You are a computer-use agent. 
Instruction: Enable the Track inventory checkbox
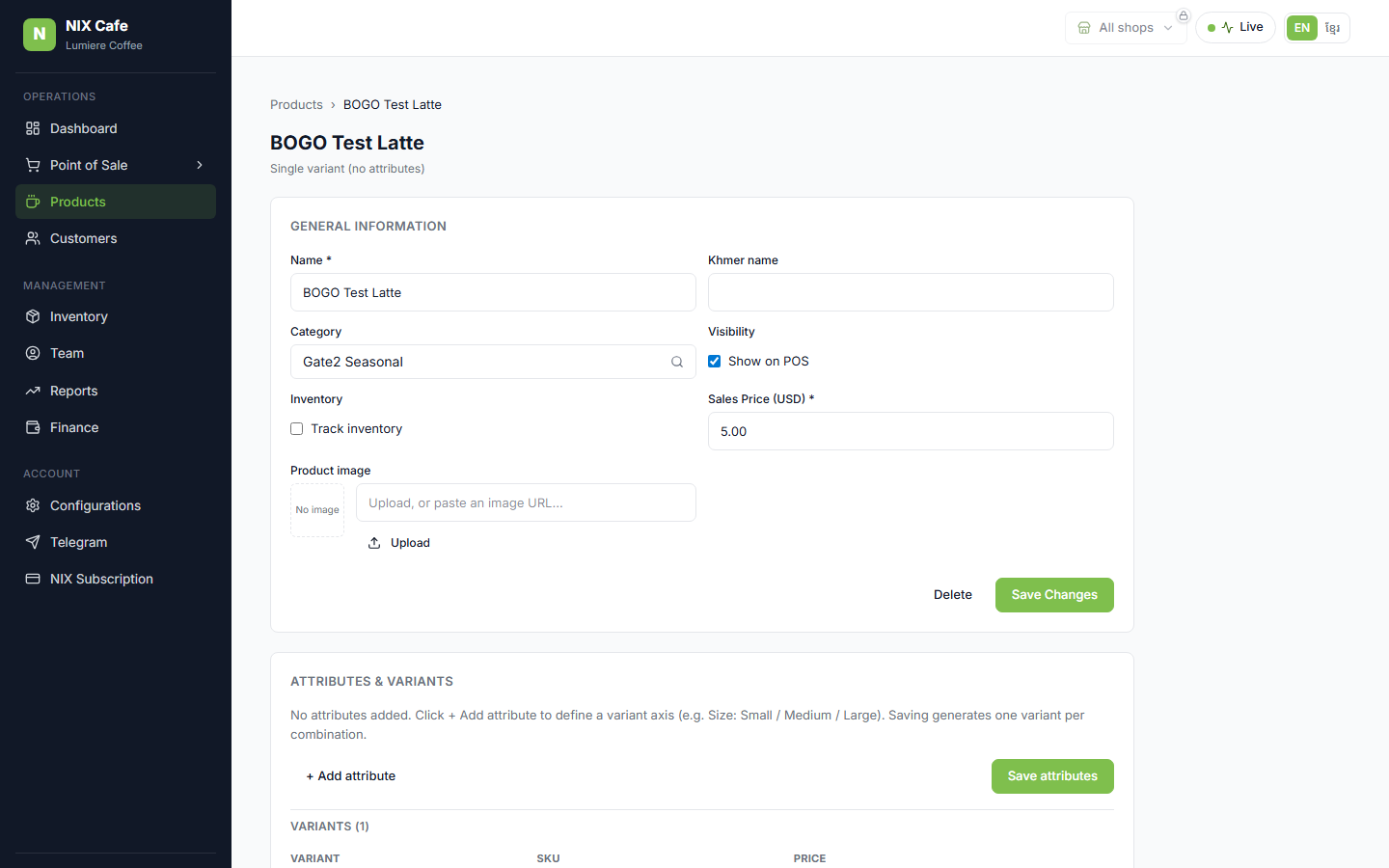click(x=297, y=428)
